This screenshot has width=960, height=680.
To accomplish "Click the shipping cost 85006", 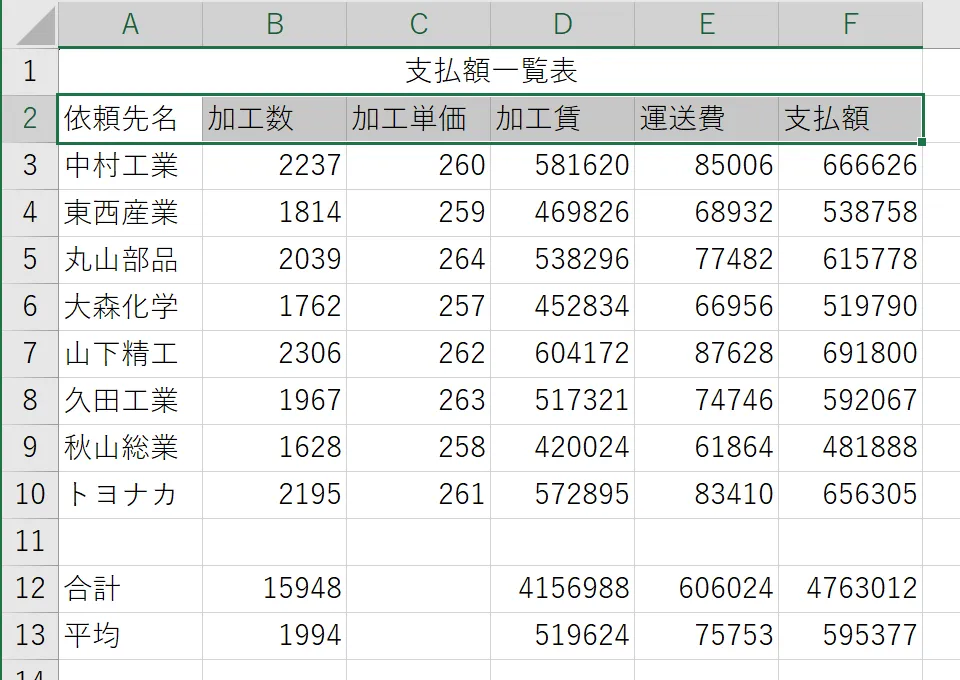I will pos(707,165).
